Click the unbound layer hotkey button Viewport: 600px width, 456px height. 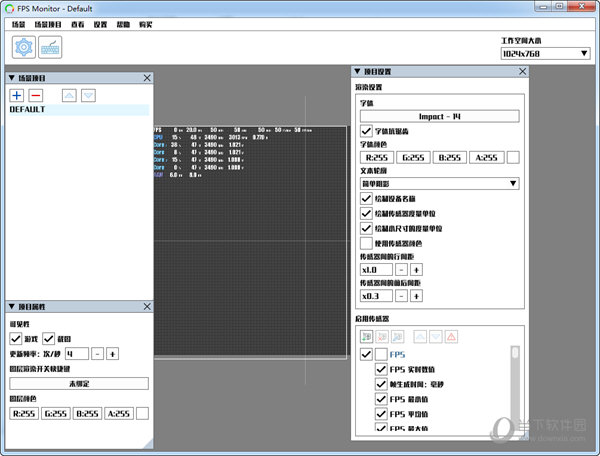[79, 384]
